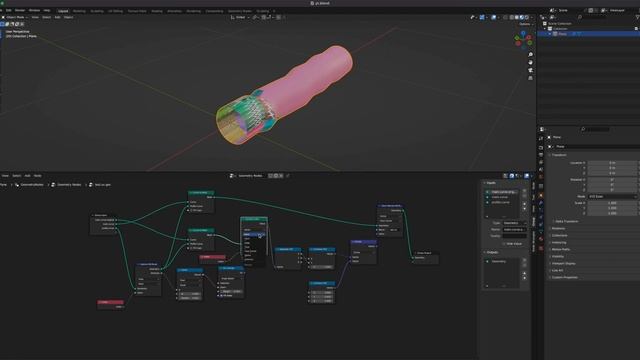Expand the Relations panel
Image resolution: width=640 pixels, height=360 pixels.
pyautogui.click(x=558, y=229)
